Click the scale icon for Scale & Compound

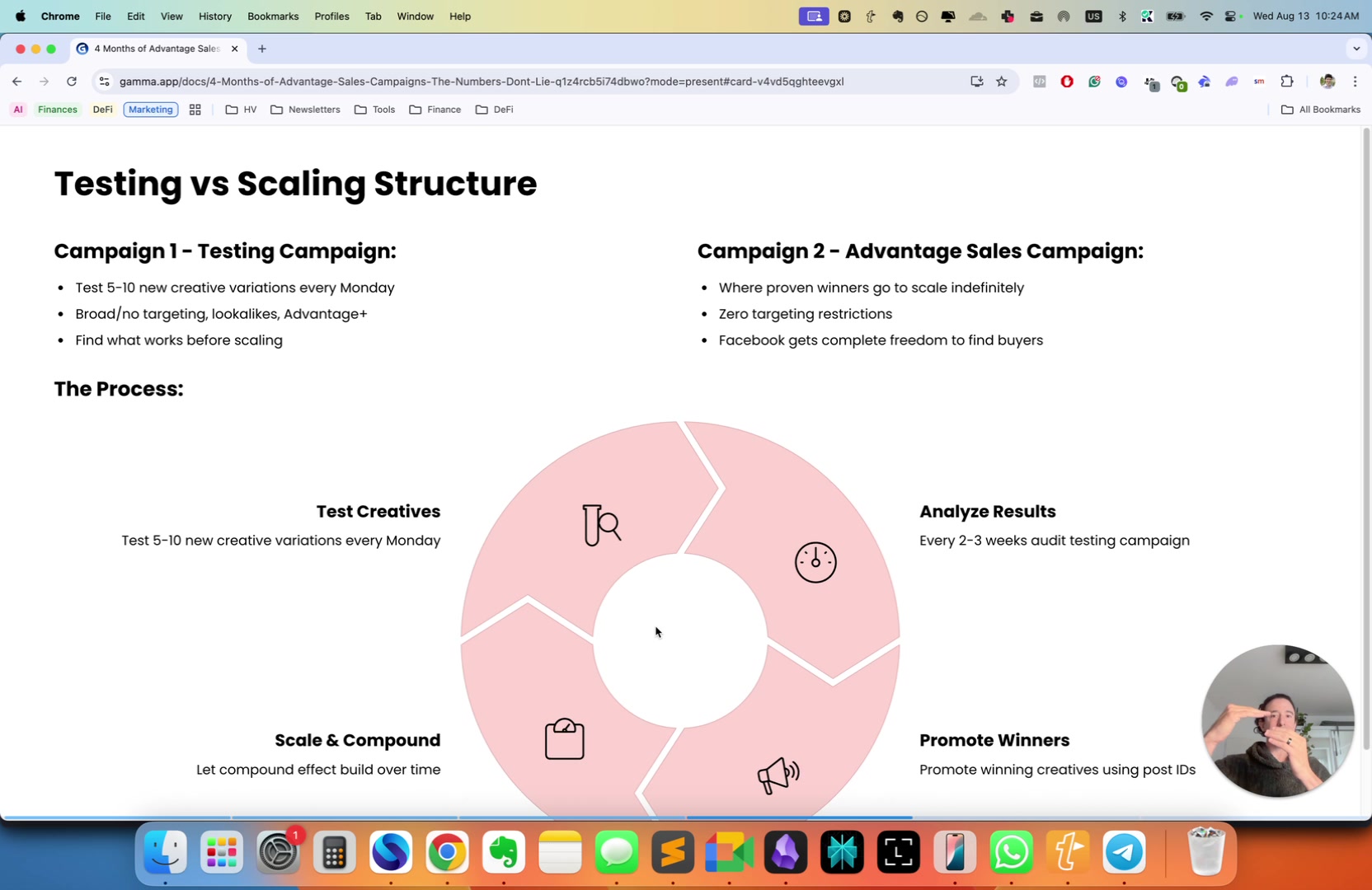(x=565, y=738)
